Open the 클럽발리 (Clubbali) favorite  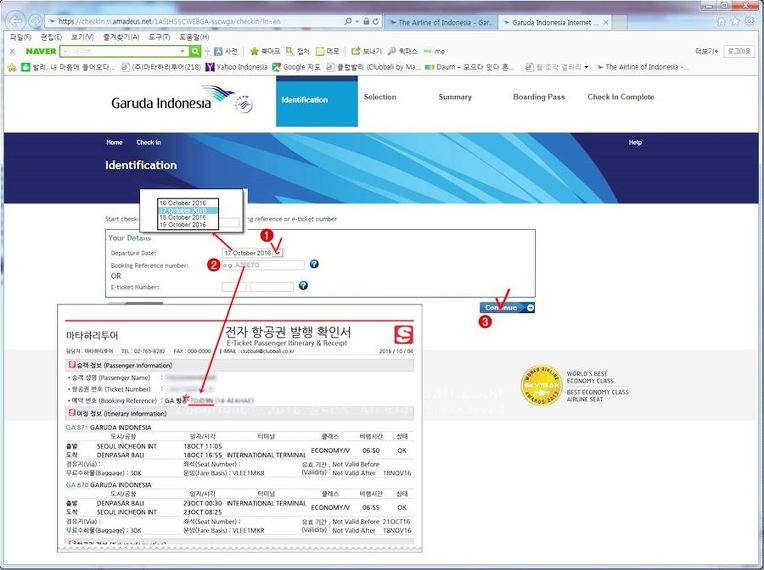click(x=373, y=67)
